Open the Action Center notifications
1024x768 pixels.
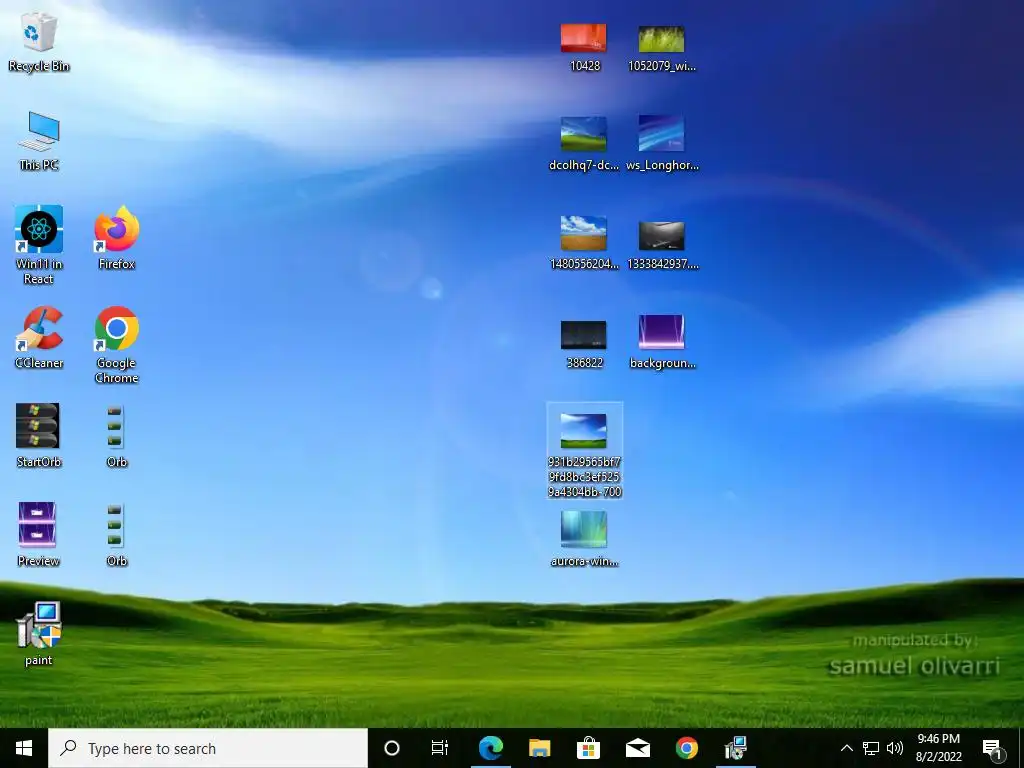click(992, 748)
